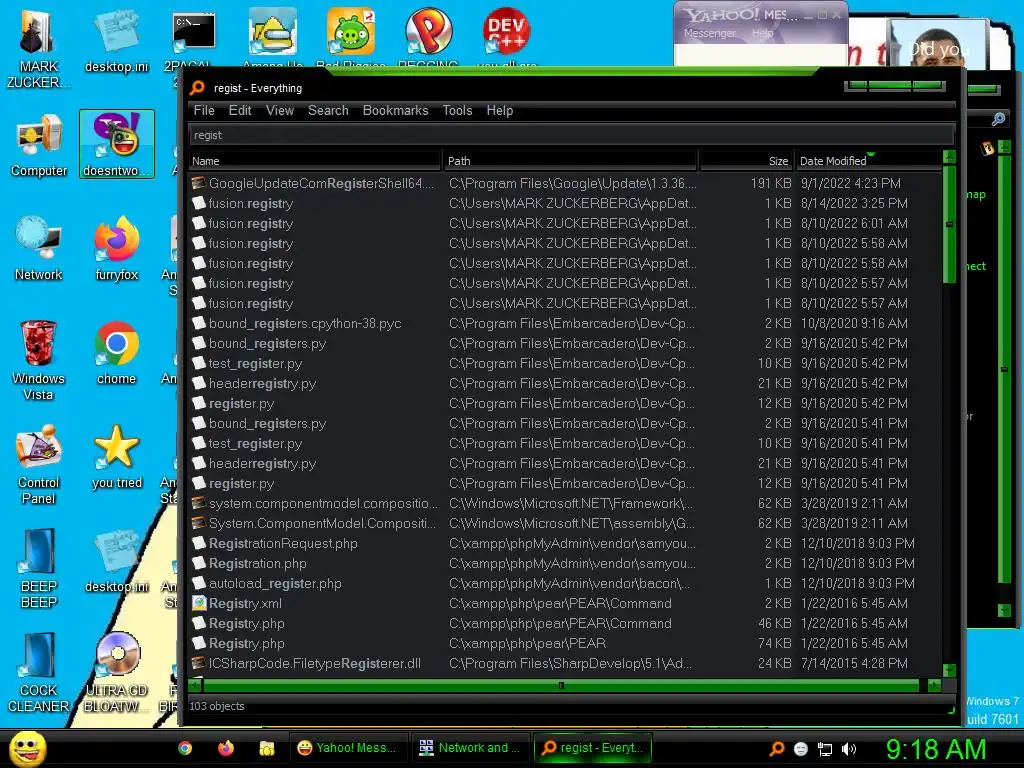Open the ULTRA CD BLOATW... disc icon

pos(117,673)
